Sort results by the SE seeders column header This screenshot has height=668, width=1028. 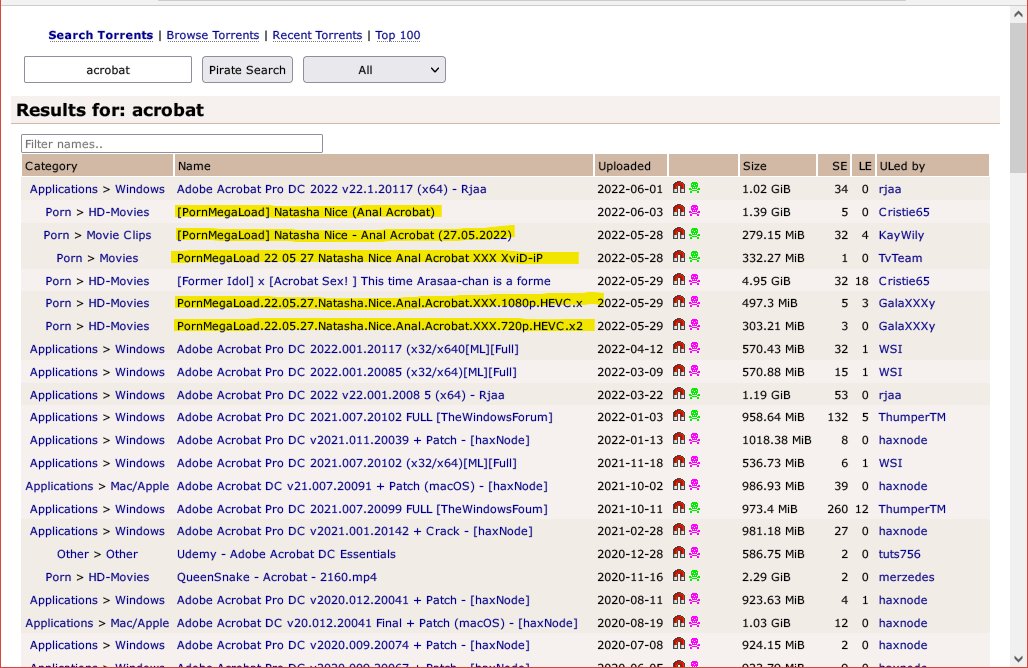click(836, 166)
